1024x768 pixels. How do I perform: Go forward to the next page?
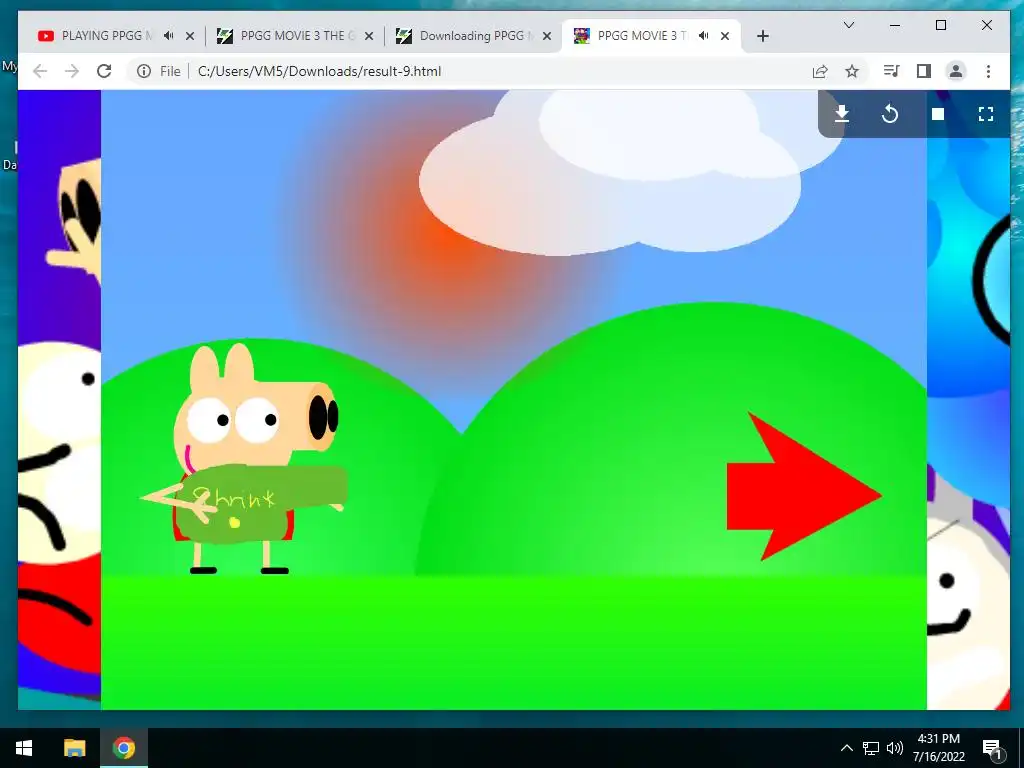[x=72, y=71]
